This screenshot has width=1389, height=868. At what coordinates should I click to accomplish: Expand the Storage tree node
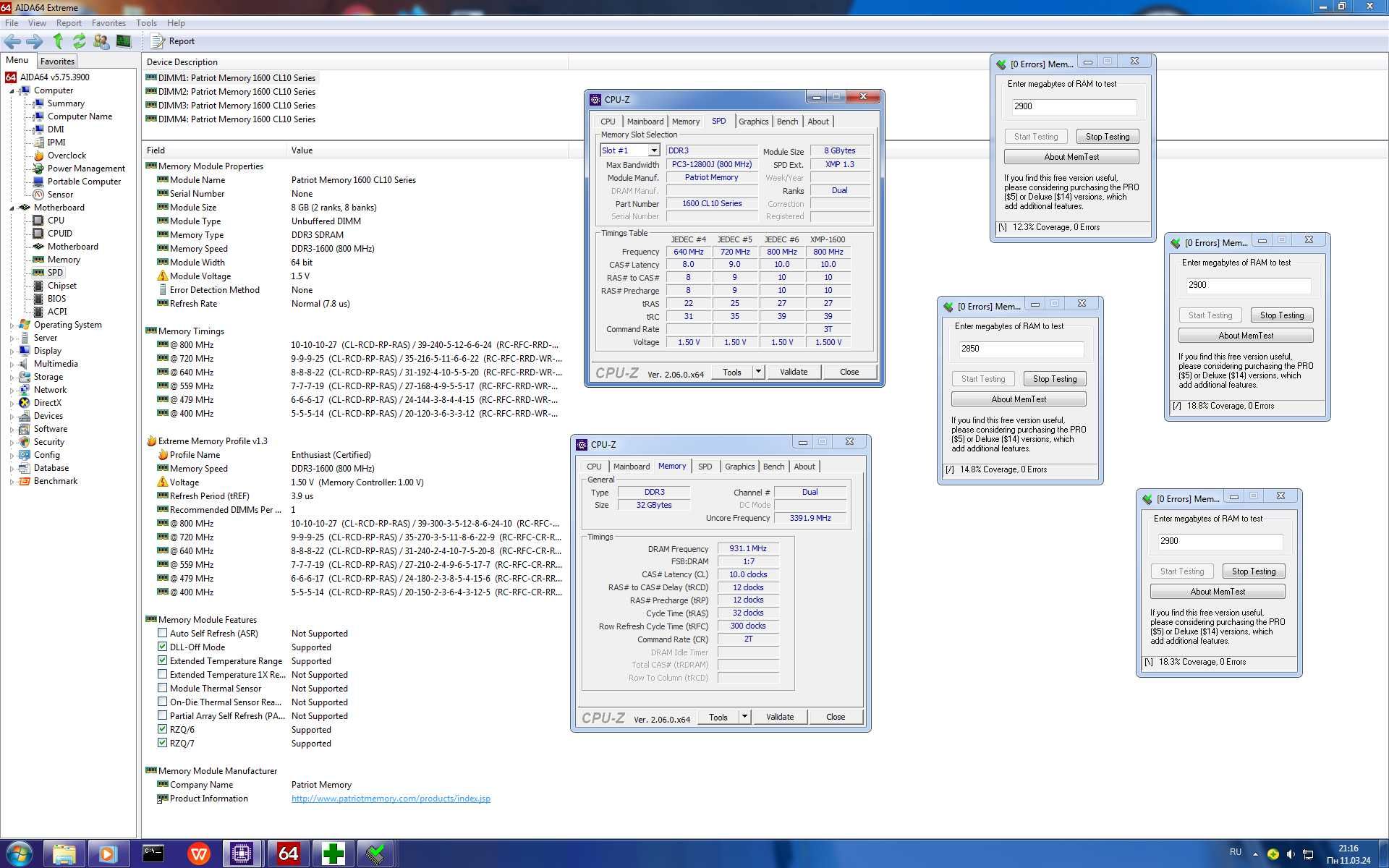click(x=12, y=378)
